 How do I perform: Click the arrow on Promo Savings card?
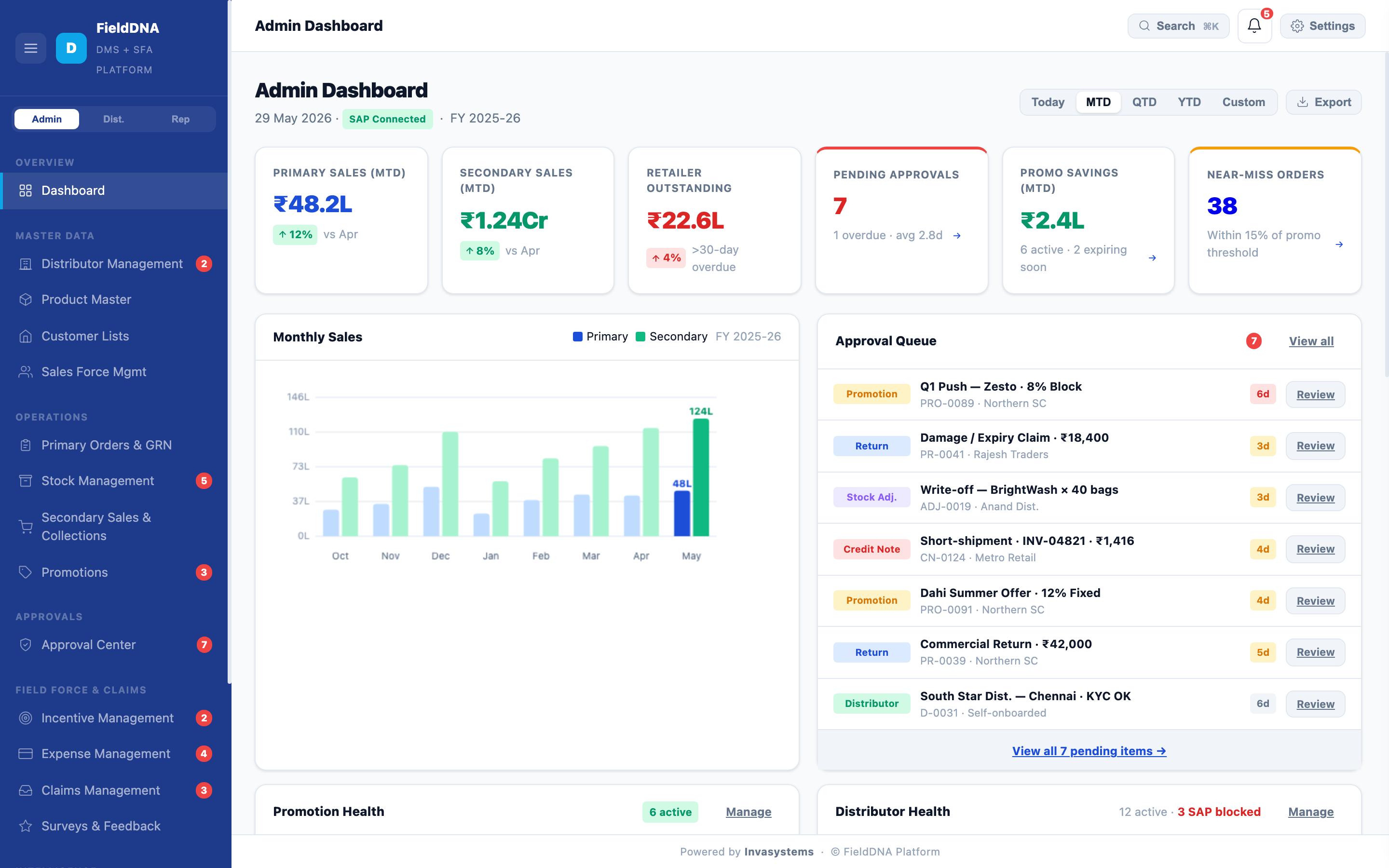coord(1152,258)
